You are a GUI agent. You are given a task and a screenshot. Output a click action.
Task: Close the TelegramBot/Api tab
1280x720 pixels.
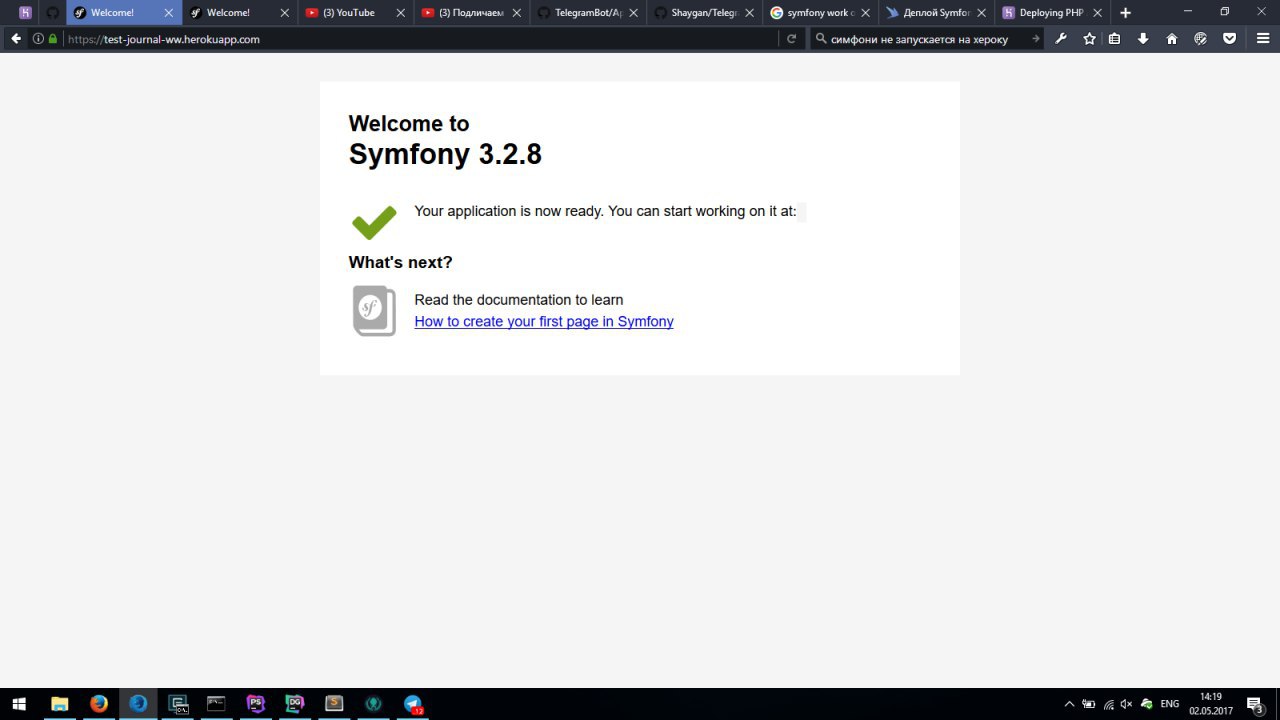[633, 13]
